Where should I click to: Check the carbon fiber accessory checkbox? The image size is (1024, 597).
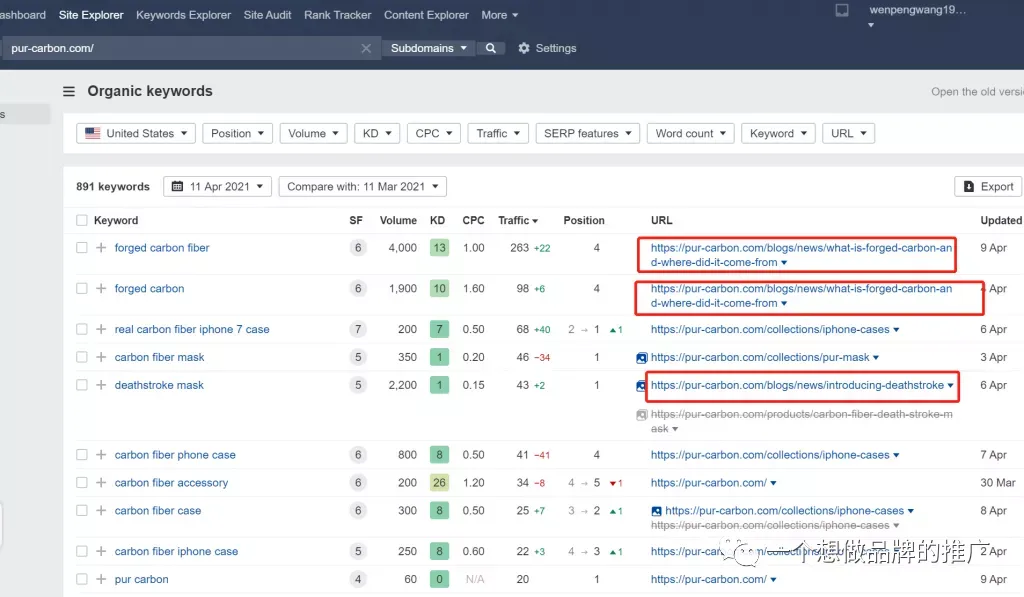click(82, 483)
